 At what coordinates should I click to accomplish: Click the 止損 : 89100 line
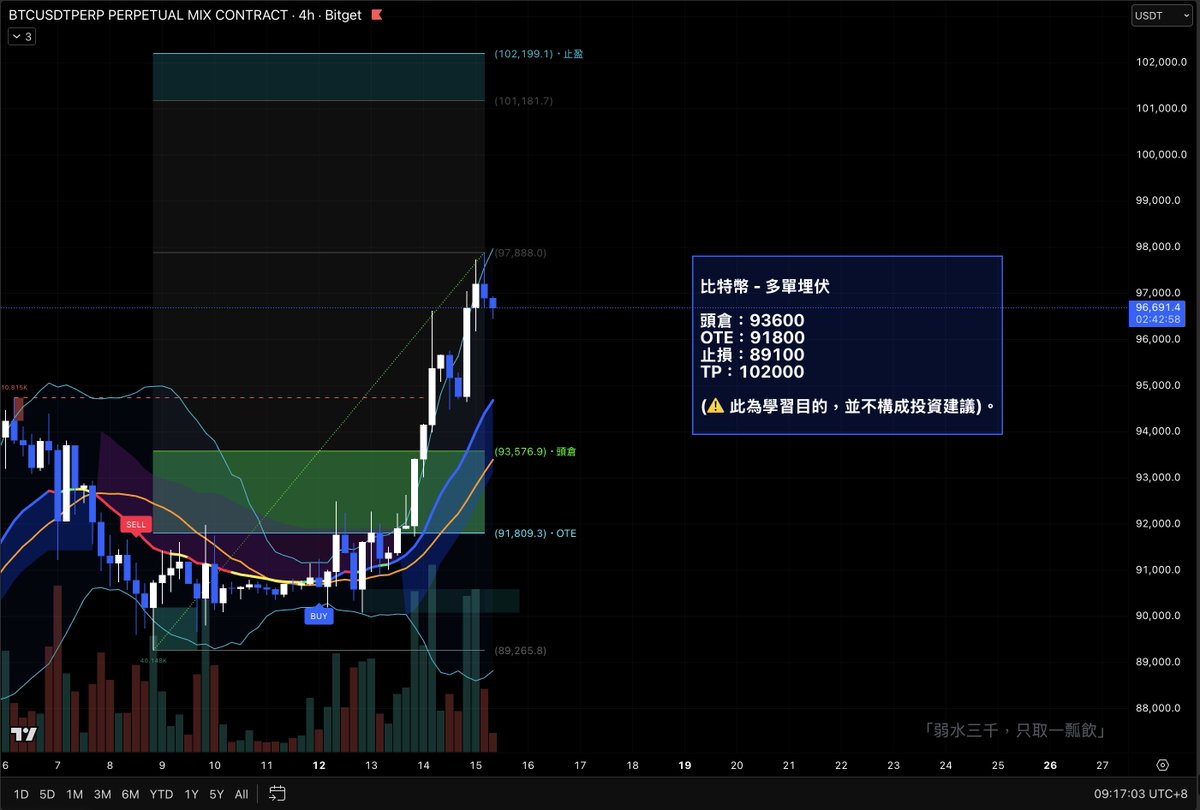pyautogui.click(x=752, y=354)
